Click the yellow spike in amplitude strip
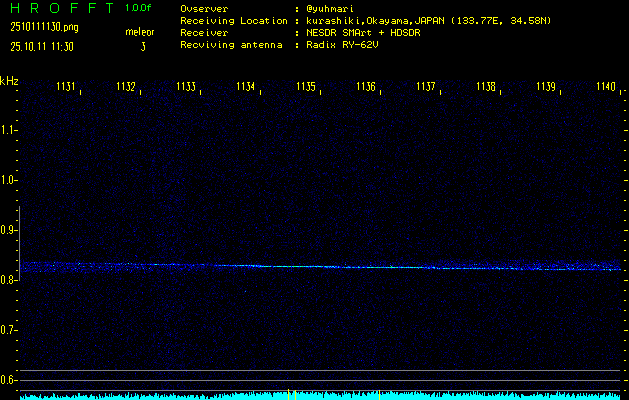 [289, 392]
